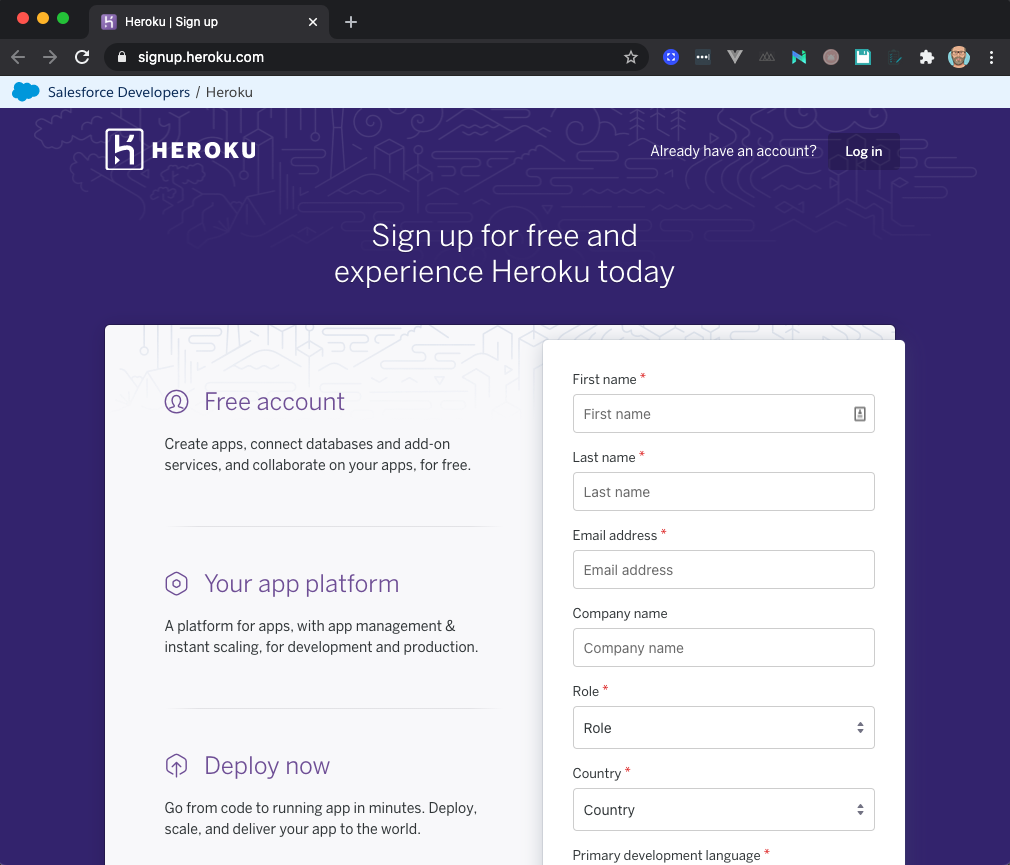Image resolution: width=1010 pixels, height=865 pixels.
Task: Bookmark the page with the star icon
Action: [x=631, y=57]
